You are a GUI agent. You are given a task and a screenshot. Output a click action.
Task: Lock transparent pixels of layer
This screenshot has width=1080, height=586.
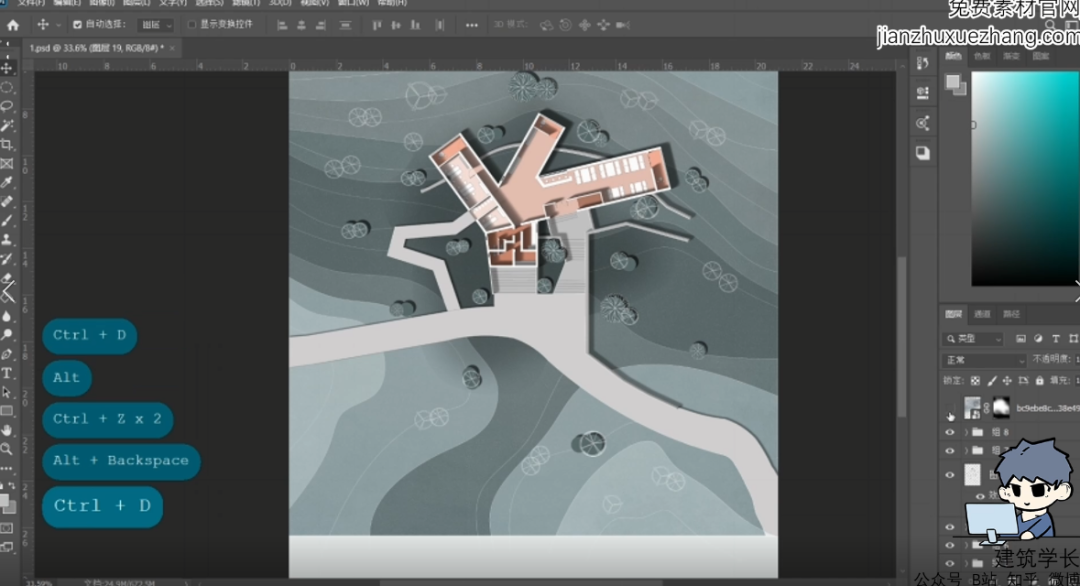point(975,380)
